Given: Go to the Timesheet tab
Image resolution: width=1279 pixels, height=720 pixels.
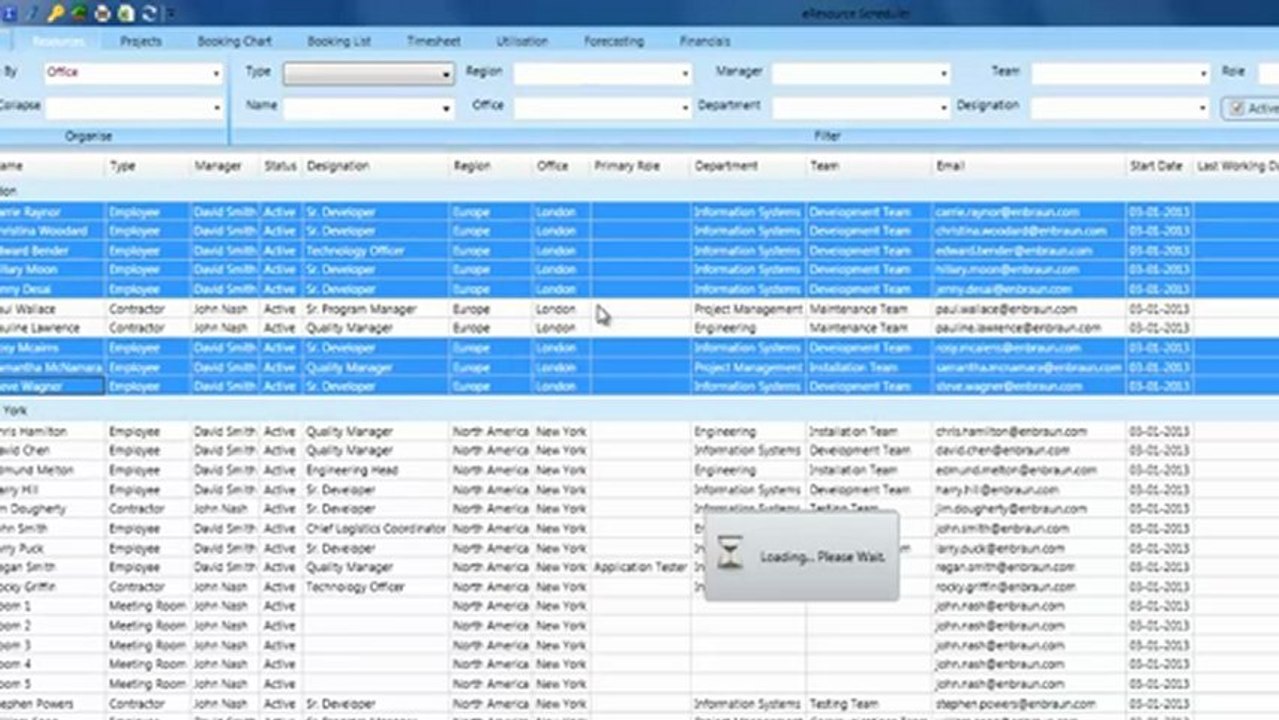Looking at the screenshot, I should [433, 41].
